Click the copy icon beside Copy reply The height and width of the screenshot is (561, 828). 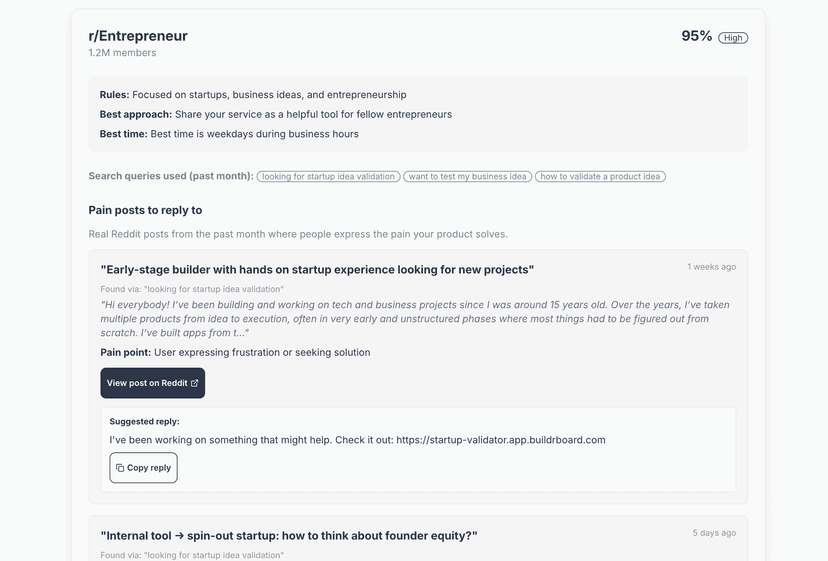pyautogui.click(x=120, y=468)
